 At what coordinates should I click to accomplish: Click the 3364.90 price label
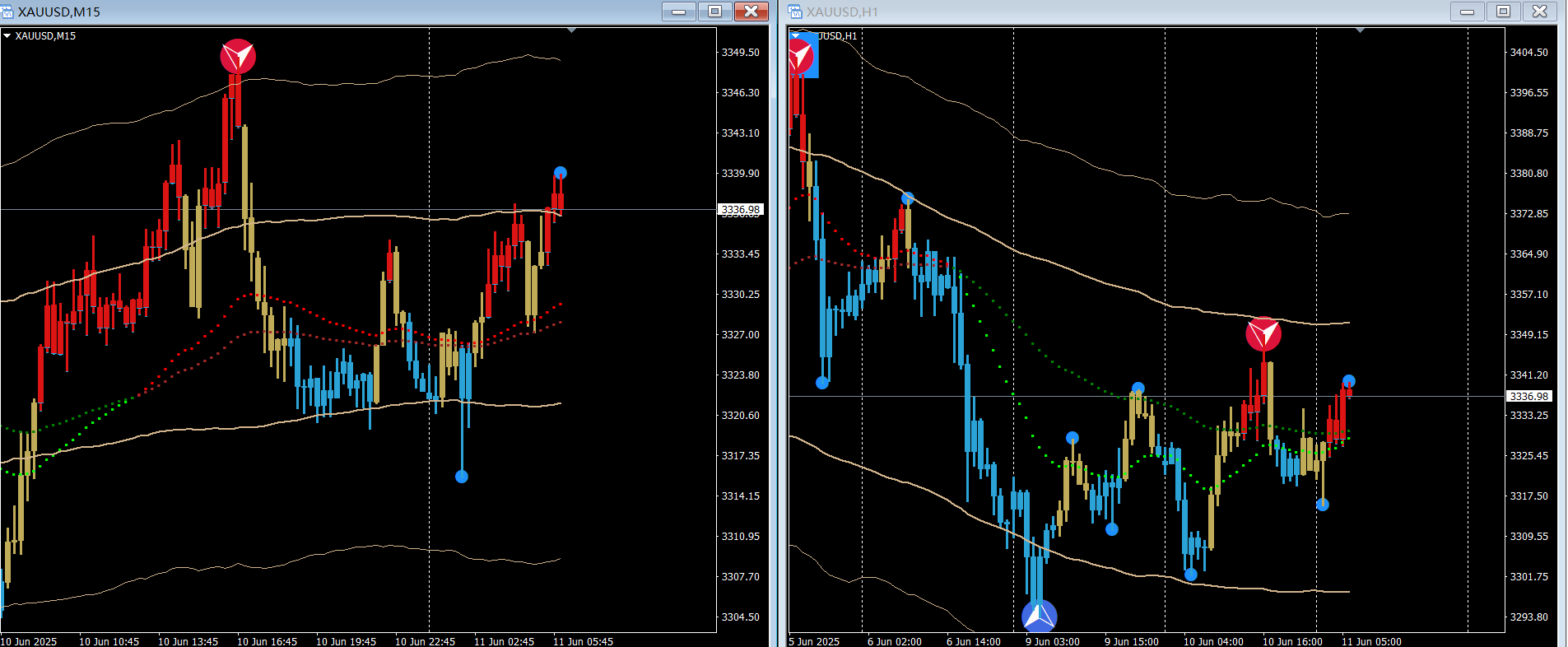click(x=1529, y=254)
